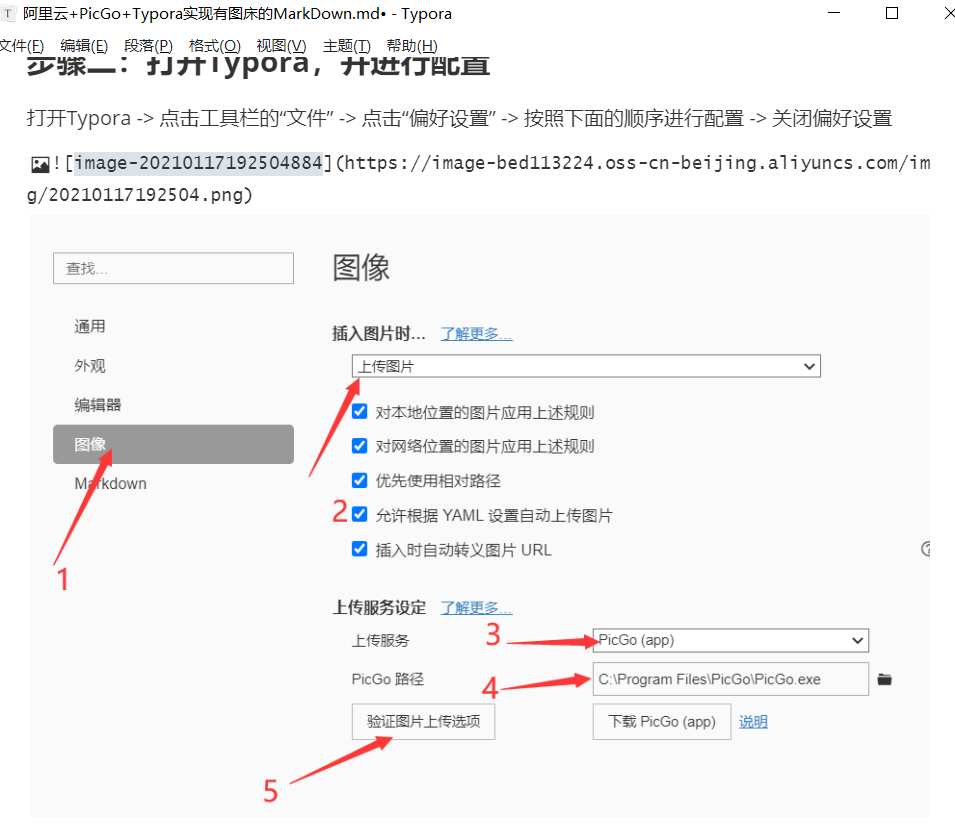
Task: Click 了解更多 link beside 插入图片时
Action: (476, 334)
